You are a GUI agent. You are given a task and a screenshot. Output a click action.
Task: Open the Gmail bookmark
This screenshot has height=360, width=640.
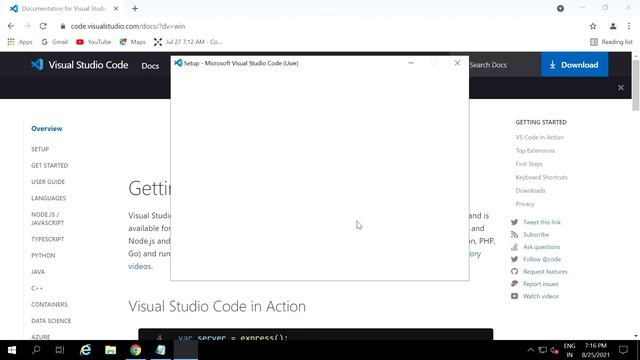pos(55,42)
